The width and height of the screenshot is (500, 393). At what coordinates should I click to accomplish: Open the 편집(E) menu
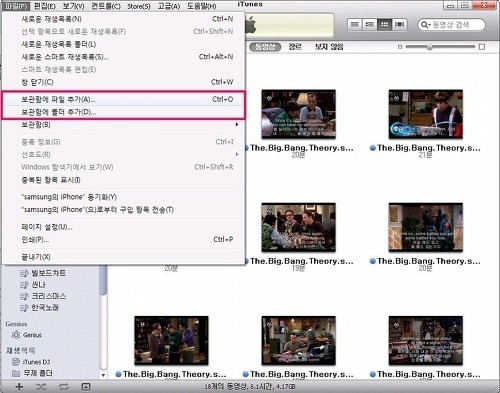(x=45, y=6)
